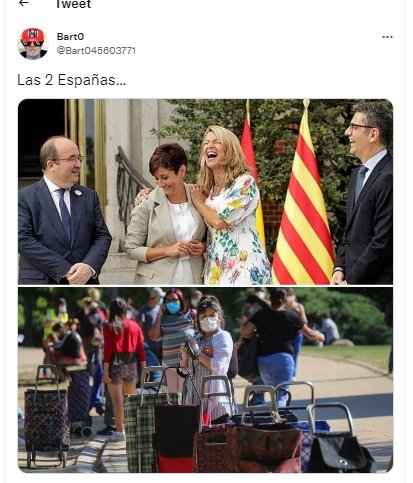This screenshot has height=483, width=413.
Task: Click the black shopping trolley at bottom right
Action: 339,438
